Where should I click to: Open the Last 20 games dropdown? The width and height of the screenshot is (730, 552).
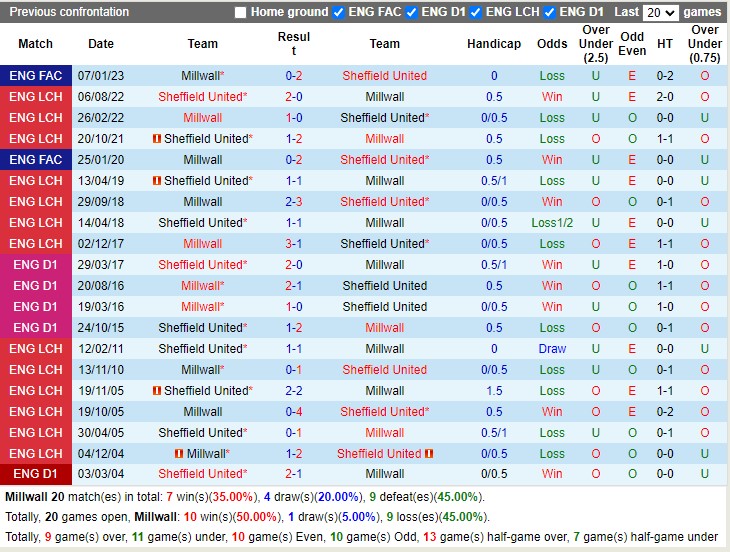[x=660, y=13]
